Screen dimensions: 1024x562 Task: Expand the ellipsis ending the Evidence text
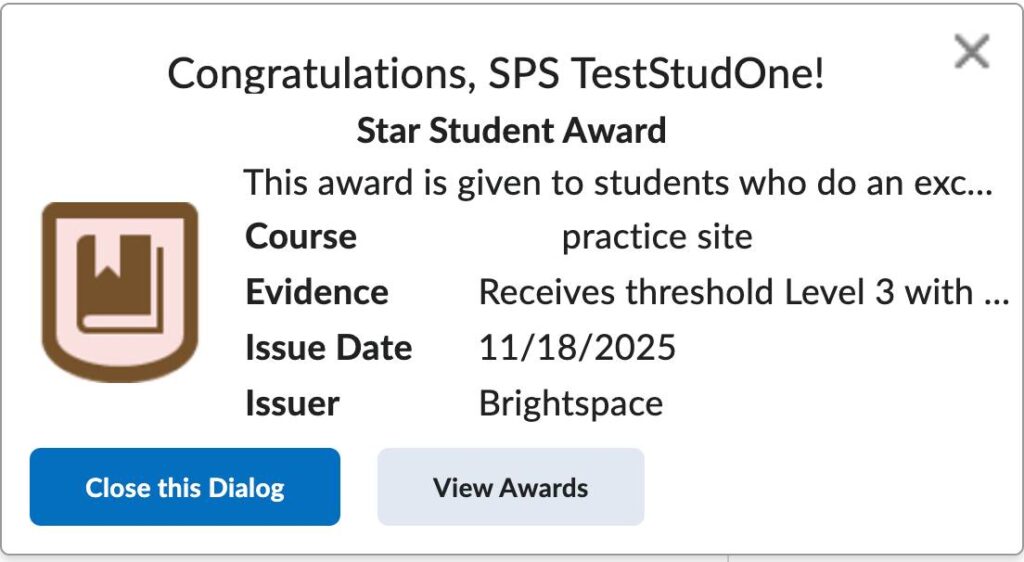pyautogui.click(x=996, y=294)
